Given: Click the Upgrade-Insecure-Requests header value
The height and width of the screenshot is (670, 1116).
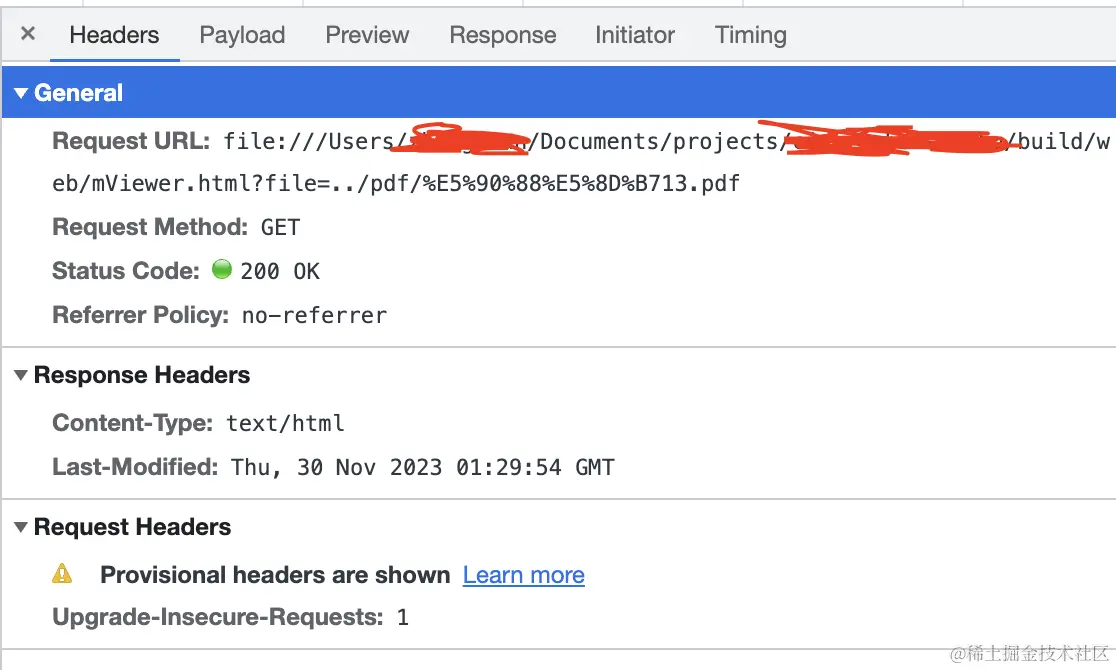Looking at the screenshot, I should coord(402,617).
